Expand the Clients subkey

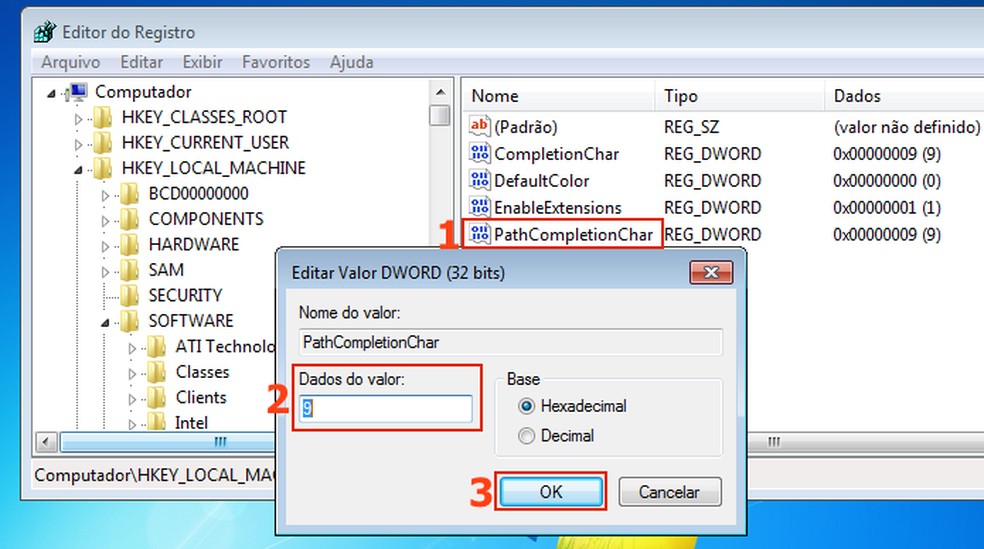click(x=132, y=399)
